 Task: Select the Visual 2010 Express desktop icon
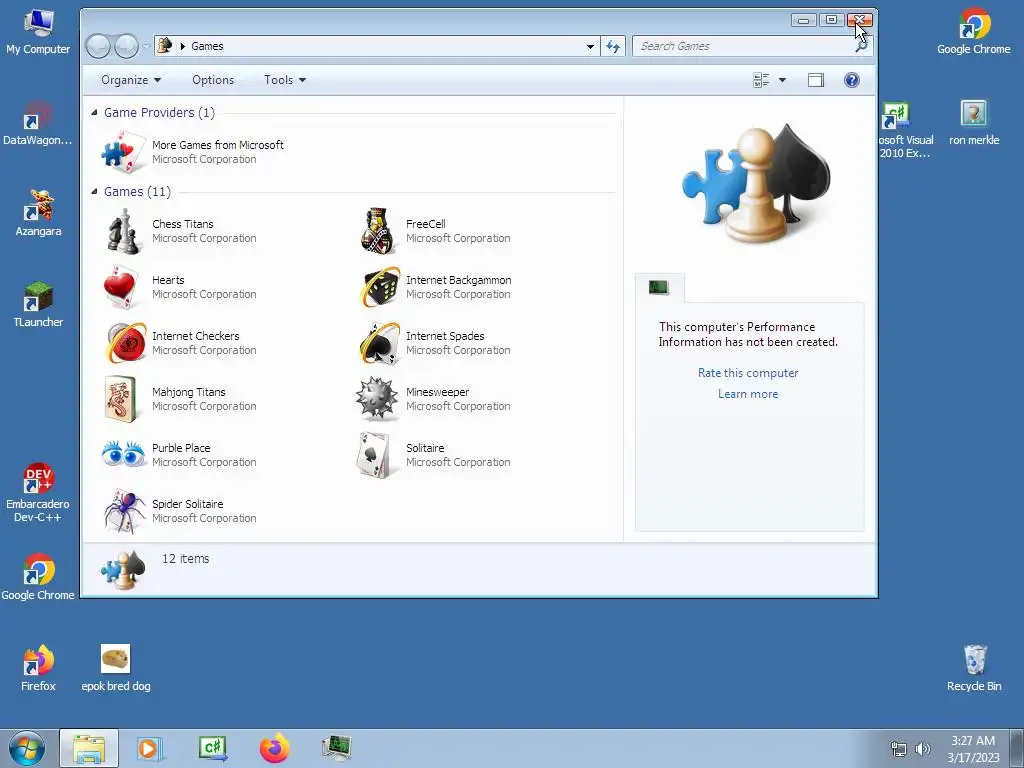(905, 129)
